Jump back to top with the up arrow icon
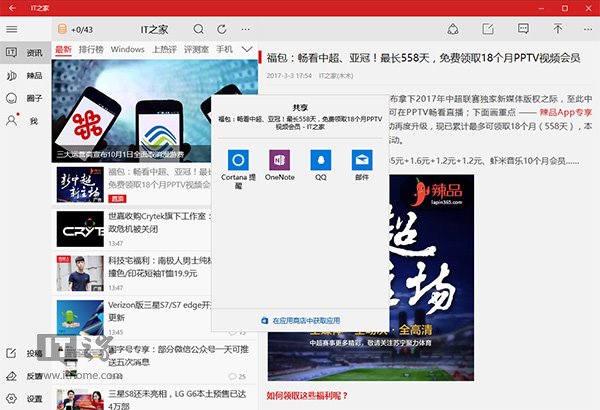 tap(558, 29)
